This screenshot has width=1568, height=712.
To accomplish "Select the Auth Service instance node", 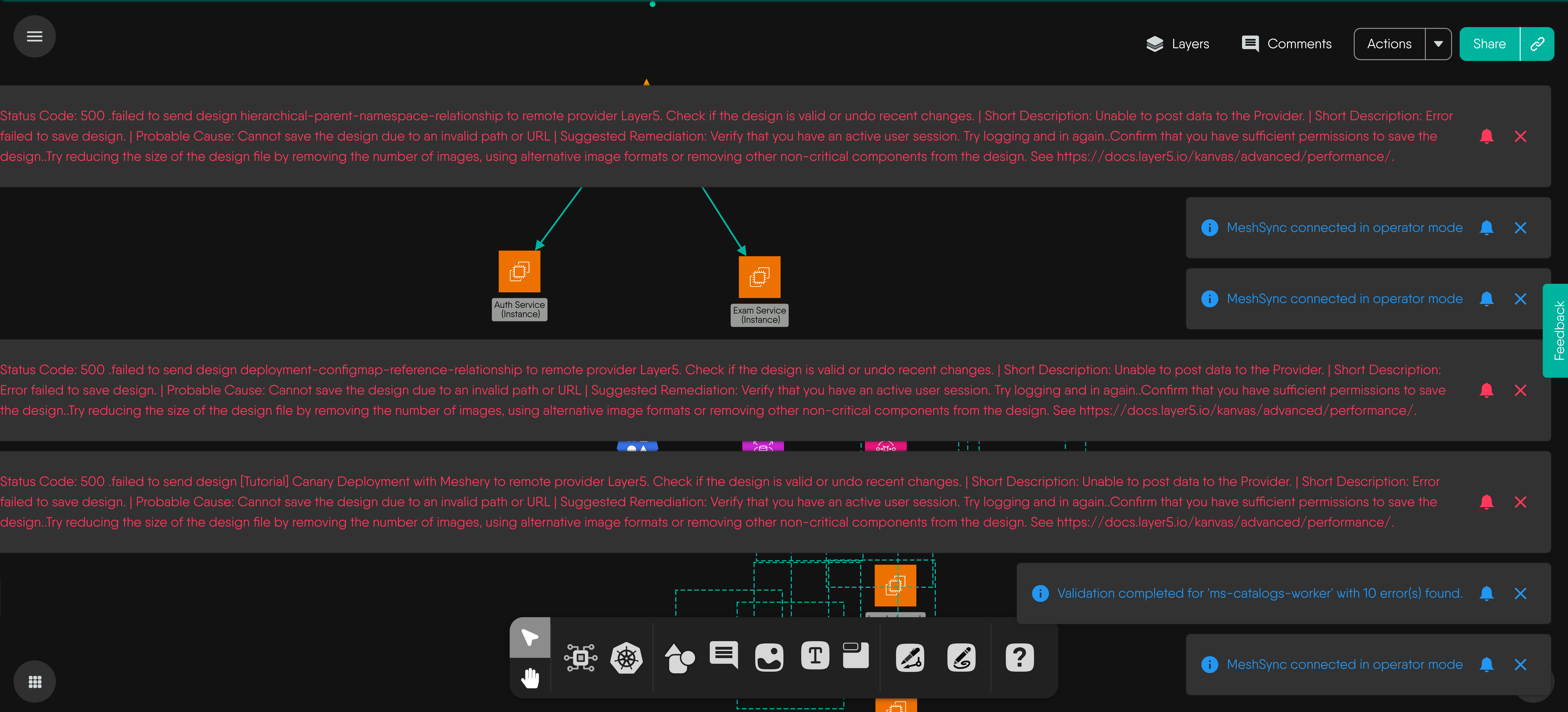I will [519, 271].
